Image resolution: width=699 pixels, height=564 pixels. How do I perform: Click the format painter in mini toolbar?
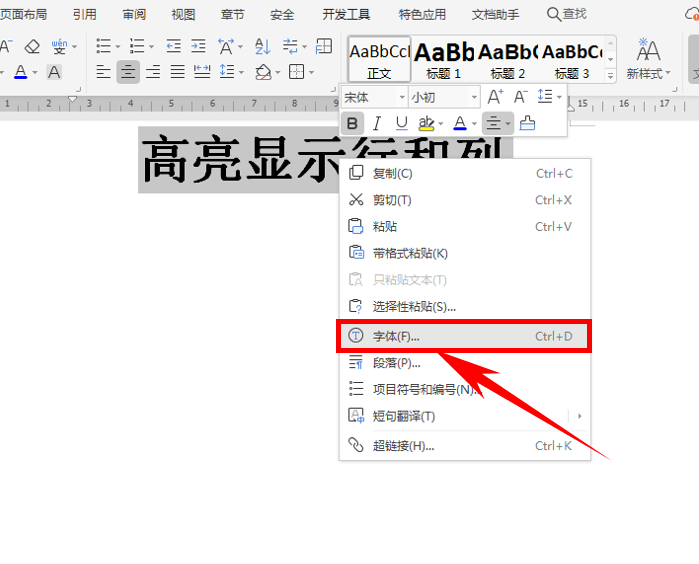(527, 123)
